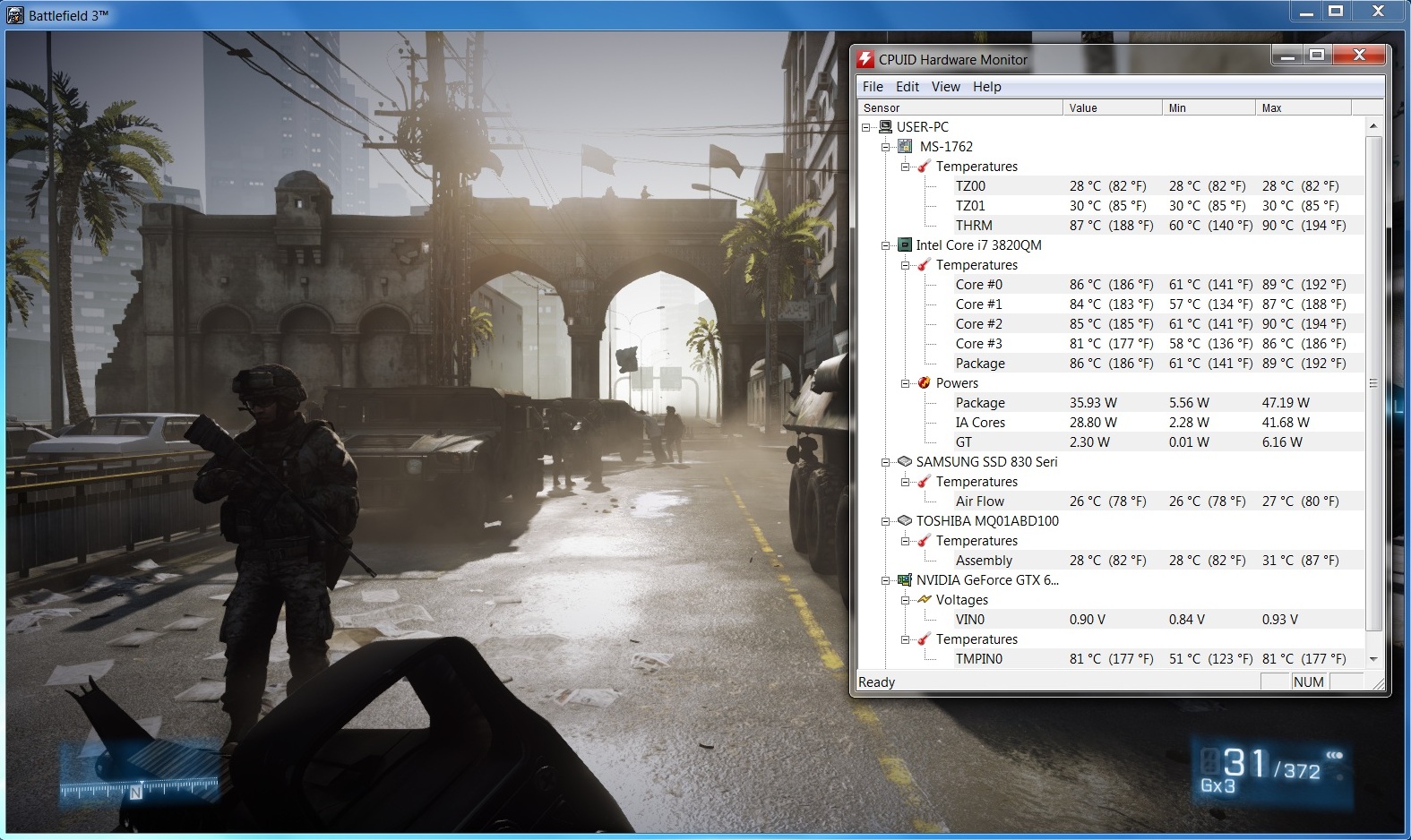Click the USER-PC computer icon
The width and height of the screenshot is (1411, 840).
point(885,127)
